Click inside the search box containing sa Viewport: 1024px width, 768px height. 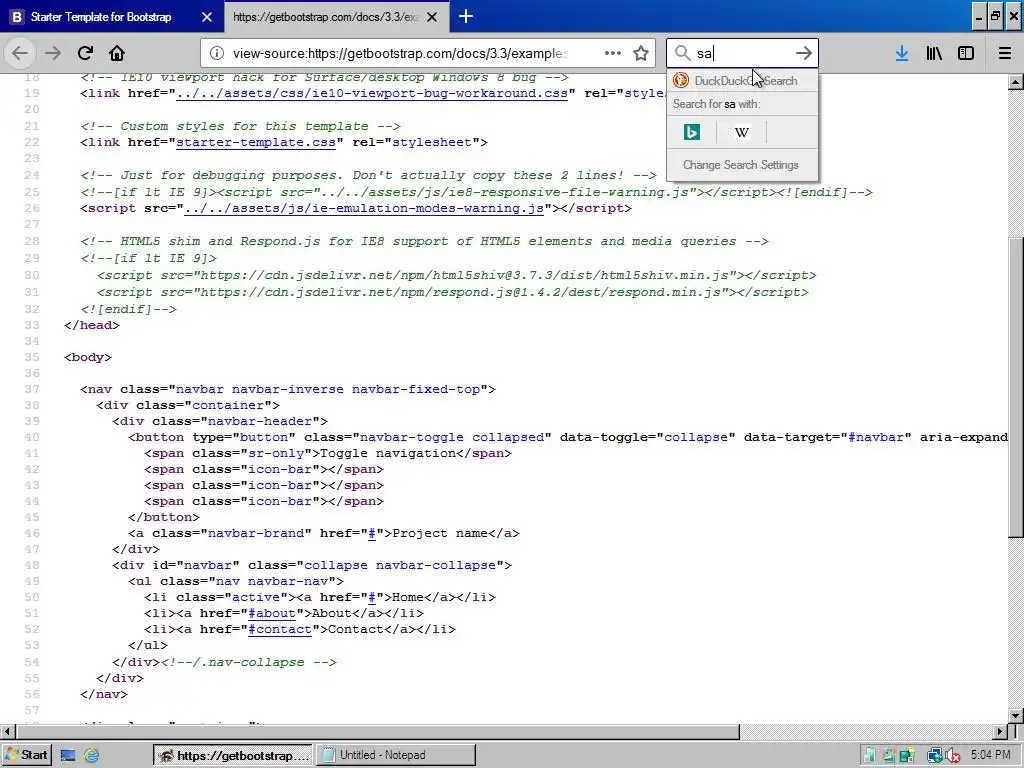(743, 53)
